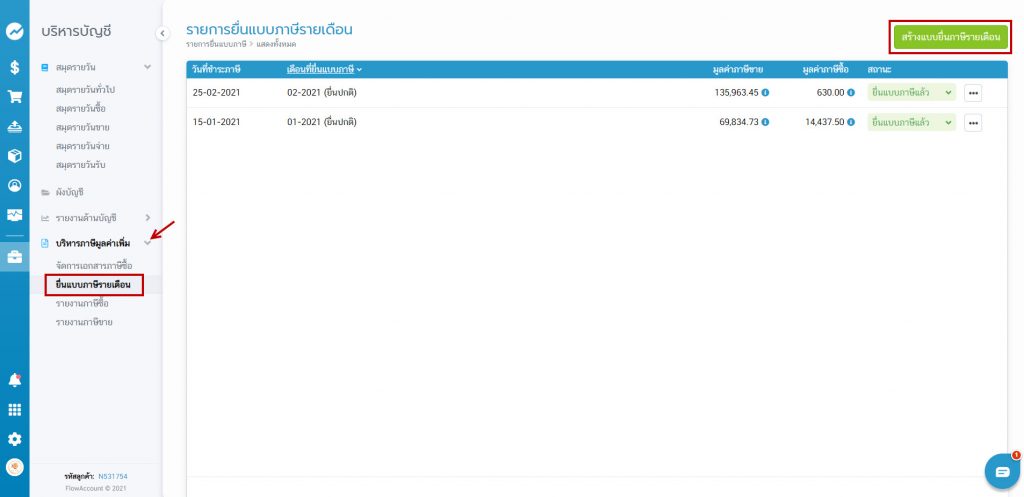Collapse the บริหารภาษีมูลค่าเพิ่ม menu section
The height and width of the screenshot is (497, 1024).
coord(148,244)
